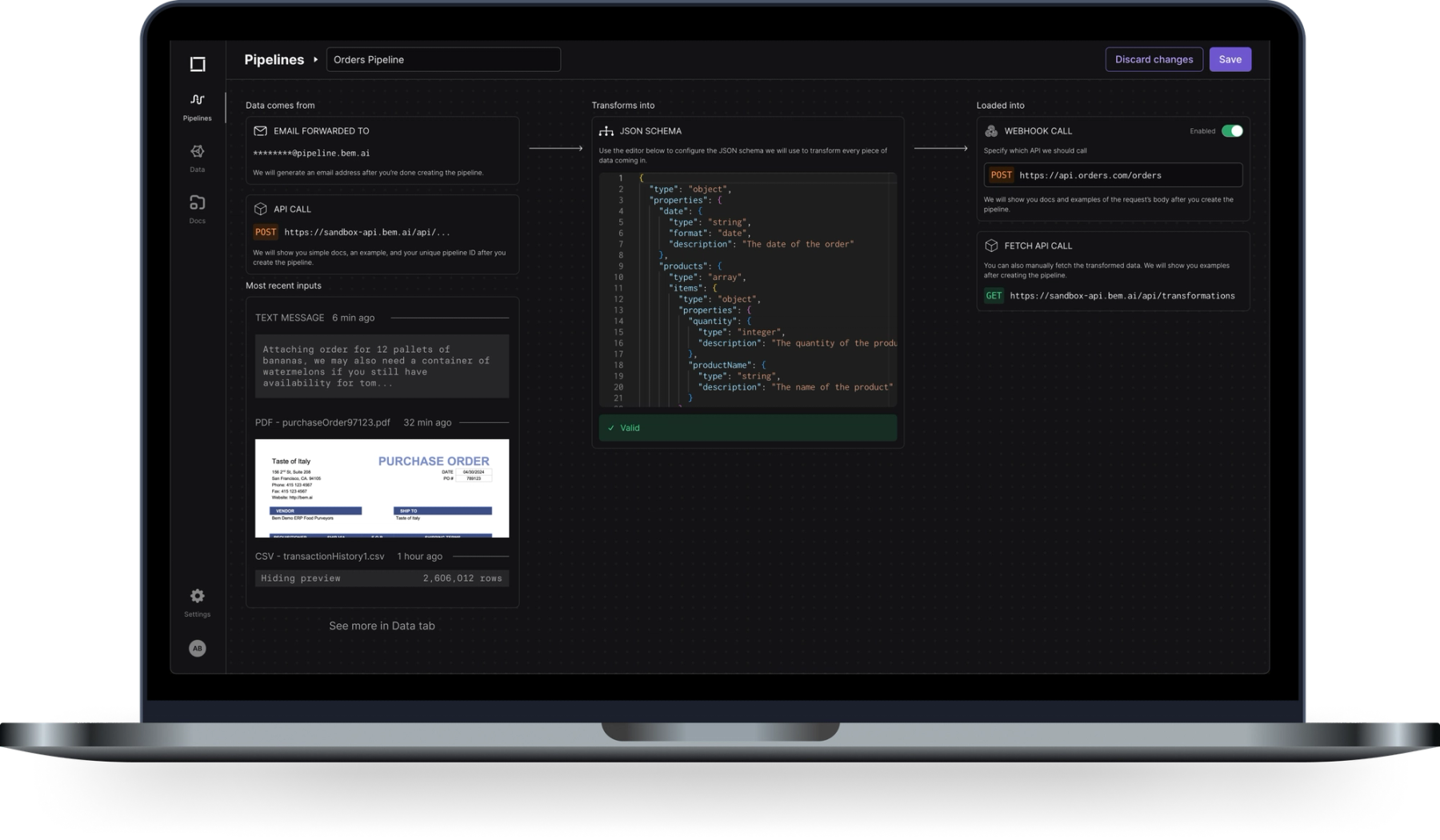The width and height of the screenshot is (1440, 840).
Task: Click the "productName" key in the schema
Action: [x=720, y=365]
